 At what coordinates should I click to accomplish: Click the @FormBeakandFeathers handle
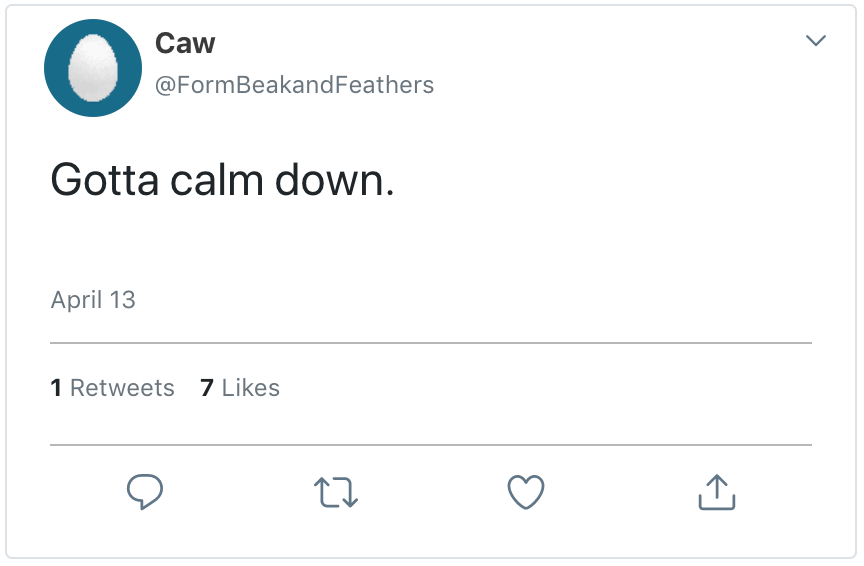pos(294,85)
